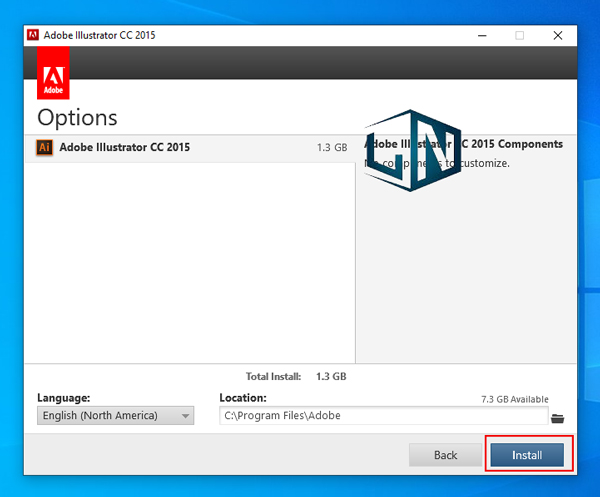The image size is (600, 497).
Task: Click the '1.3 GB' size in product row
Action: pyautogui.click(x=332, y=147)
